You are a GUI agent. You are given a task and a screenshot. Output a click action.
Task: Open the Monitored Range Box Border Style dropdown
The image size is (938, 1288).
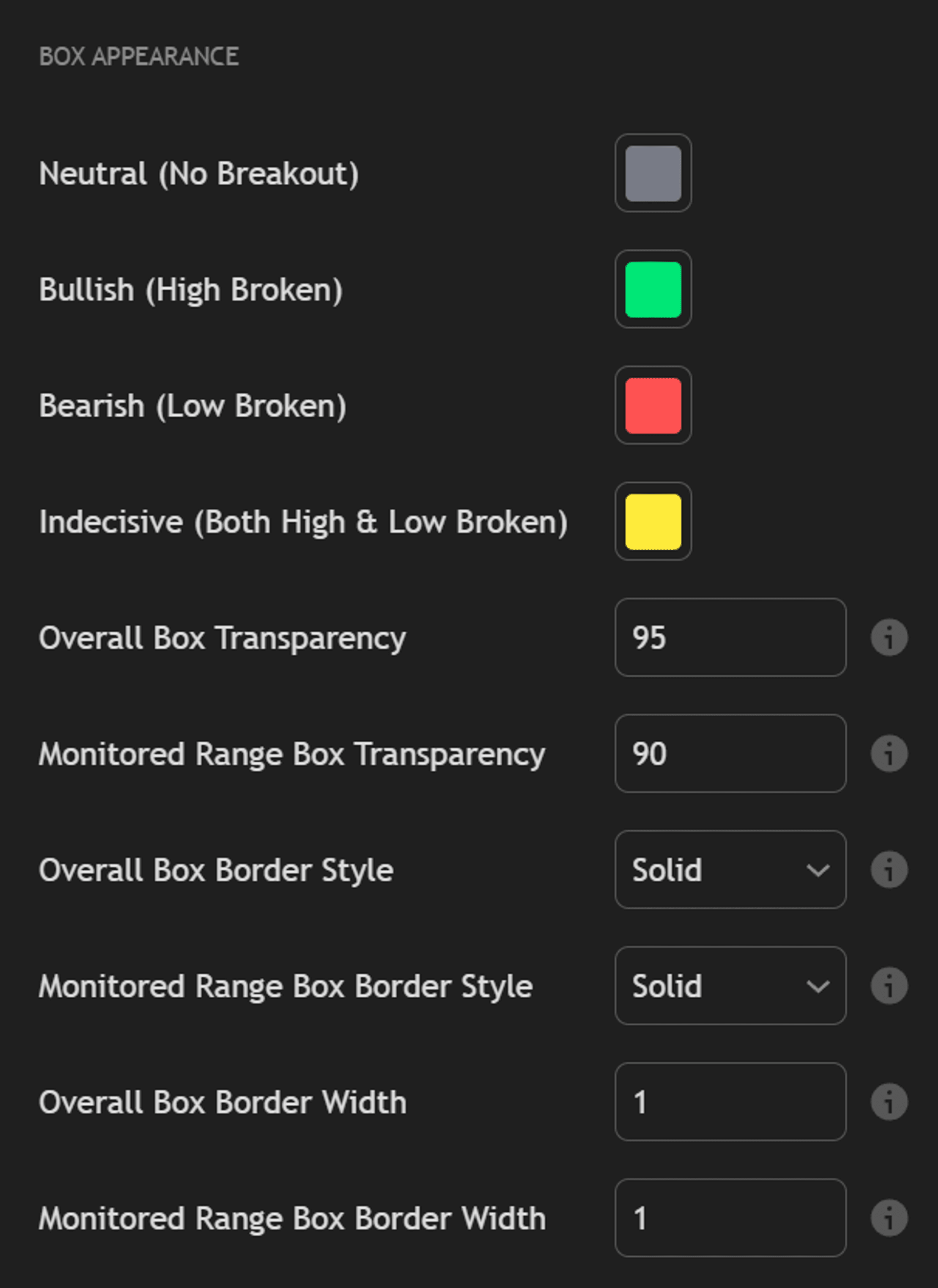[x=729, y=987]
